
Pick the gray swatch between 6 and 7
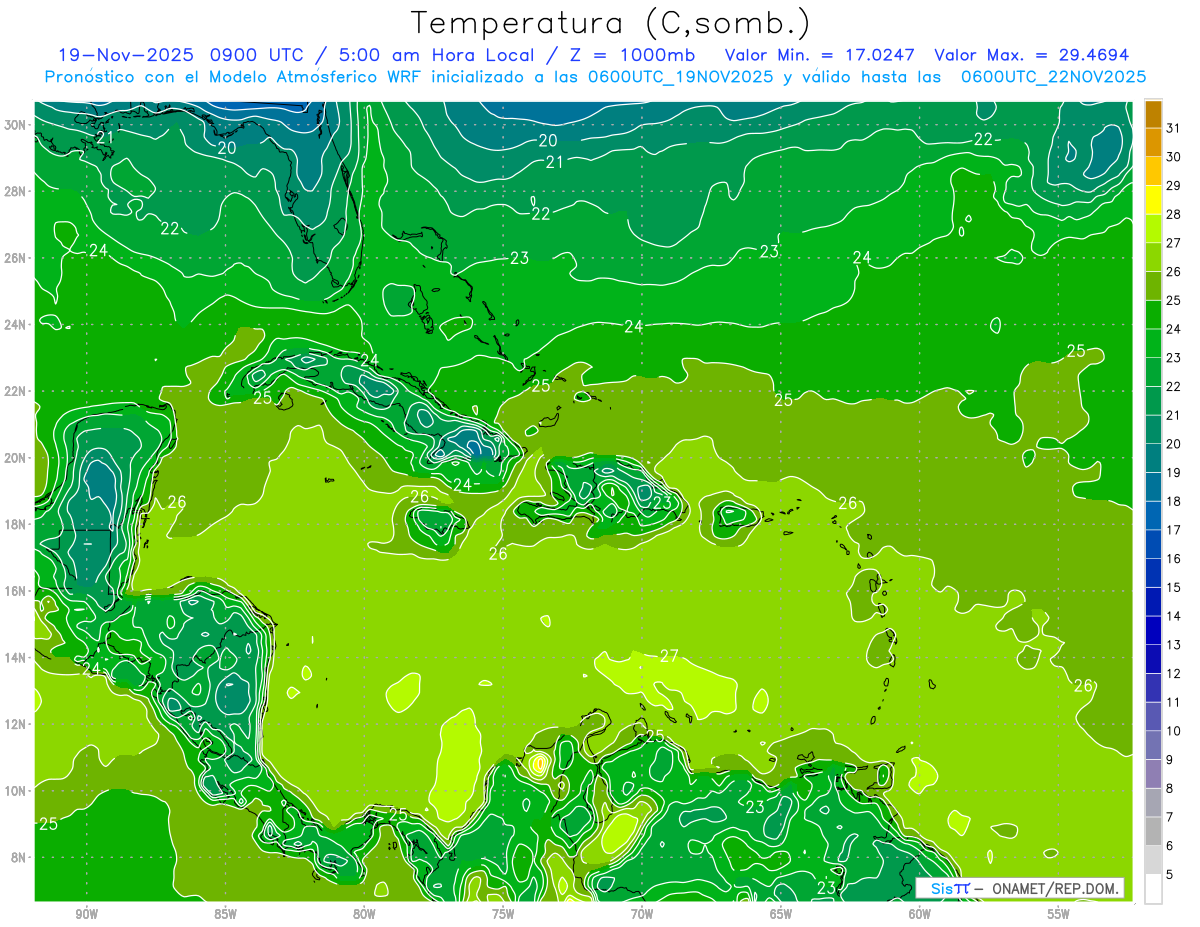click(1153, 831)
